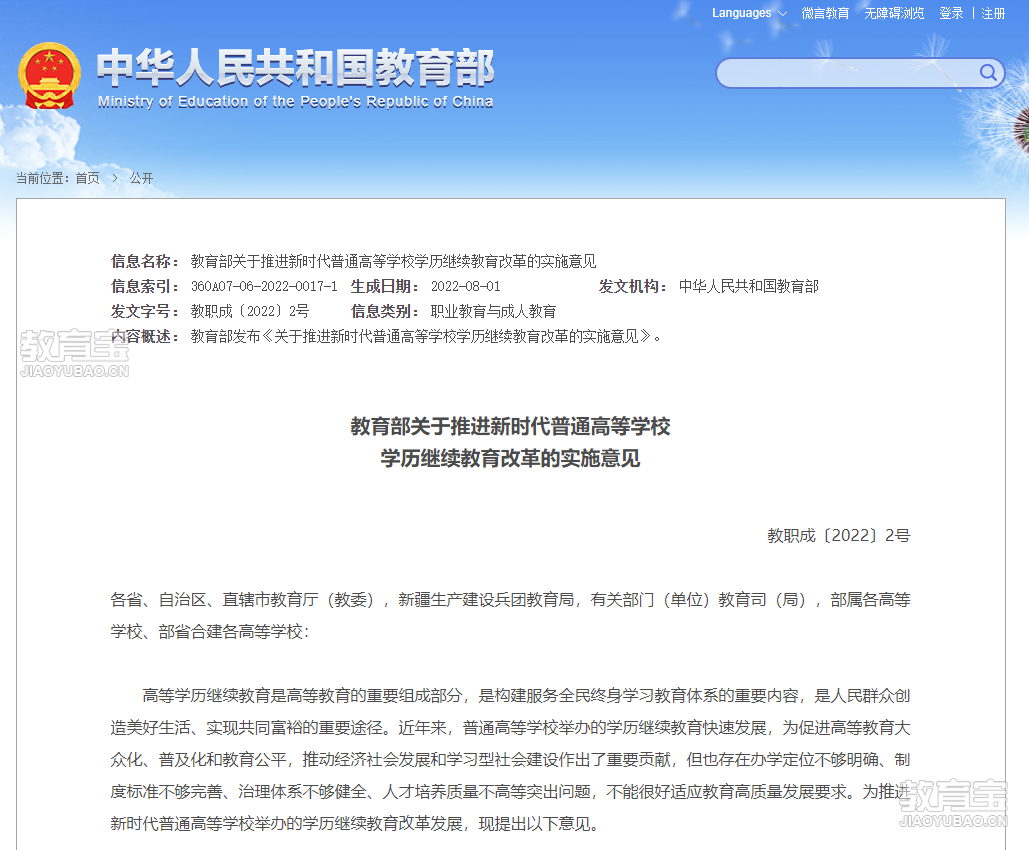
Task: Click the 发文机构 label
Action: click(x=633, y=286)
